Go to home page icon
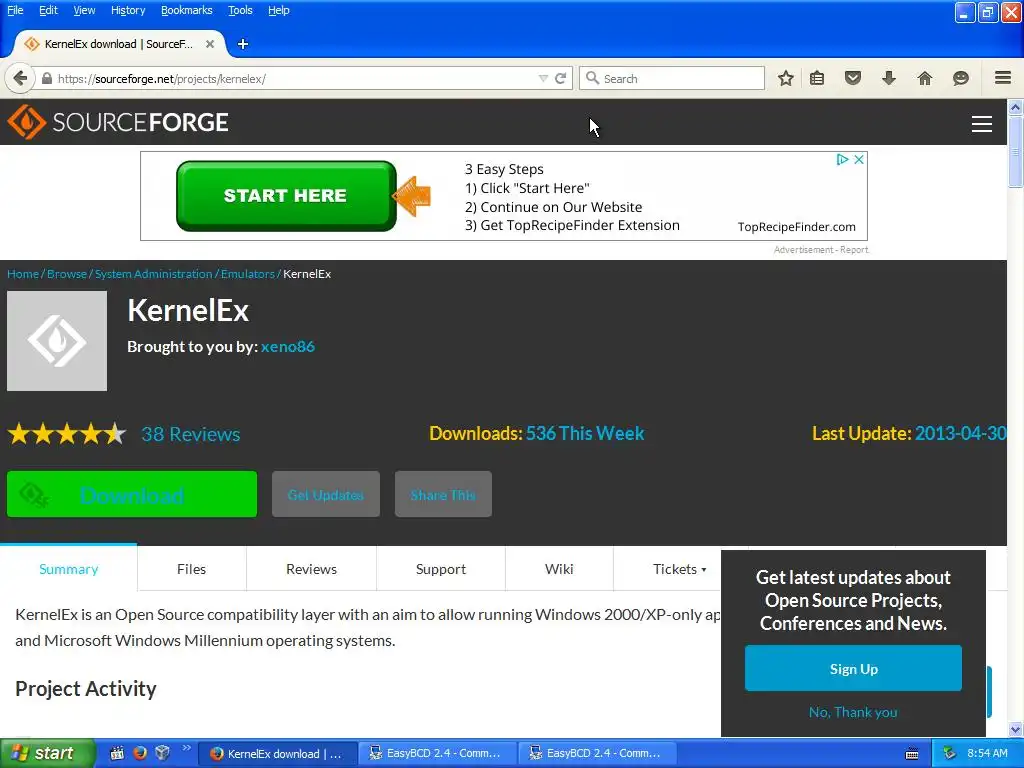Viewport: 1024px width, 768px height. pos(925,78)
